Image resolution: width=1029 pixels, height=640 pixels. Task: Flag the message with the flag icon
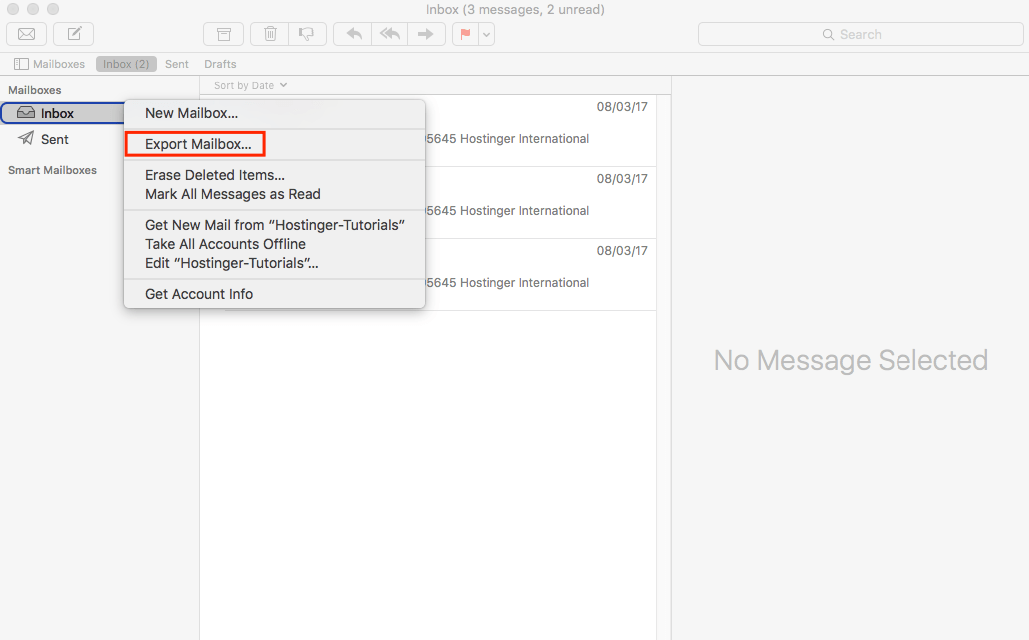[x=465, y=34]
